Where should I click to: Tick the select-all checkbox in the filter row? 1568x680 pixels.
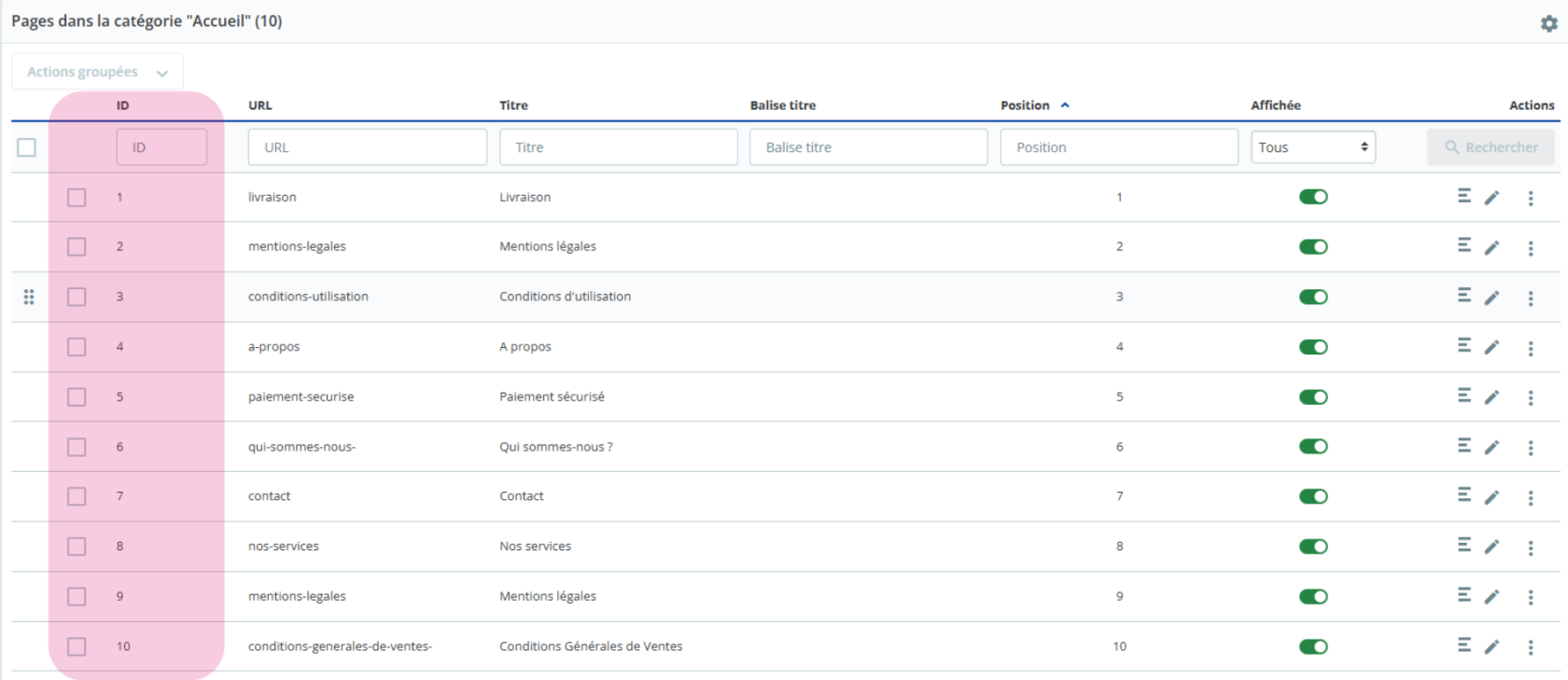pyautogui.click(x=27, y=147)
